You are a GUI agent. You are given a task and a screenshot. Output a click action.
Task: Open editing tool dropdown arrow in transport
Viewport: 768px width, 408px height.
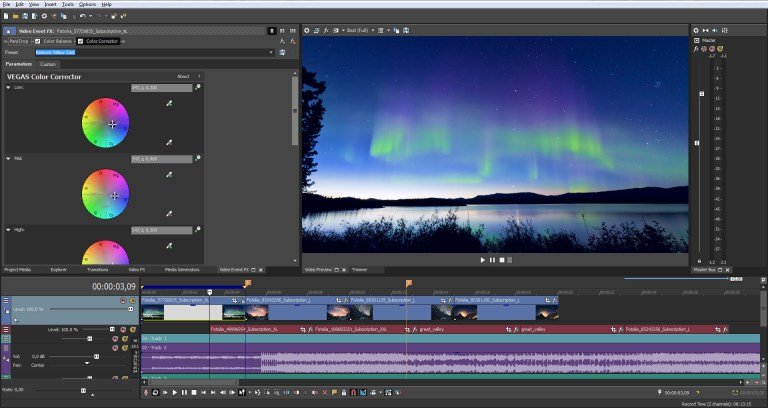[x=249, y=392]
